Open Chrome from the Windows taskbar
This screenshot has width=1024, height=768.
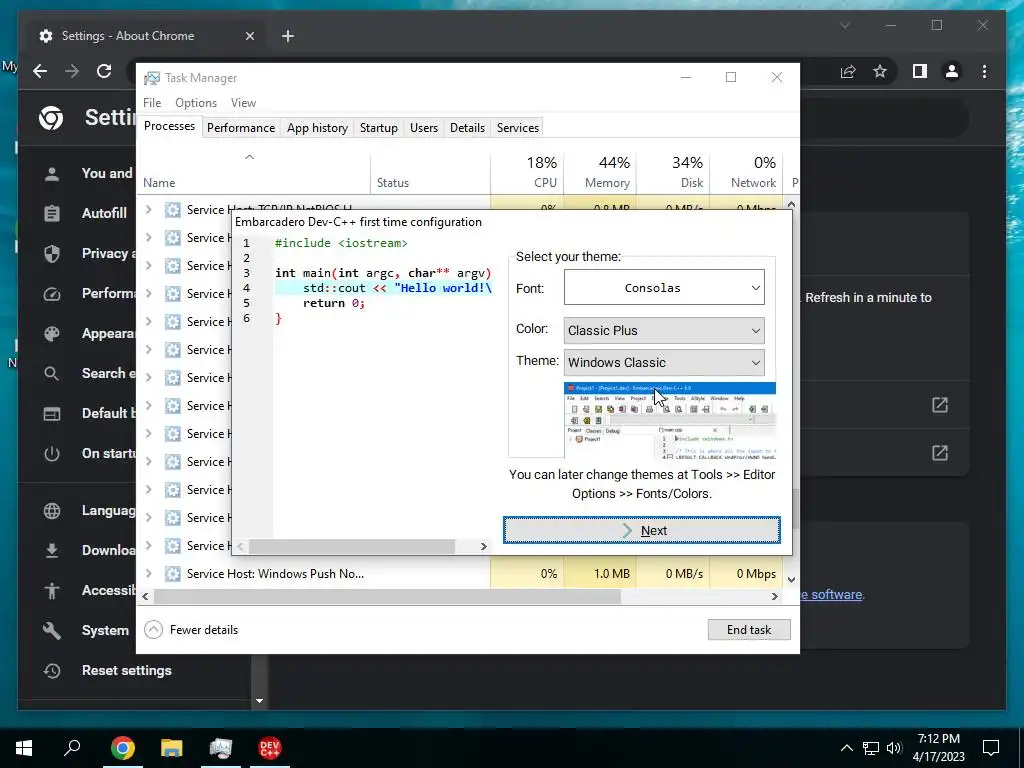point(123,748)
